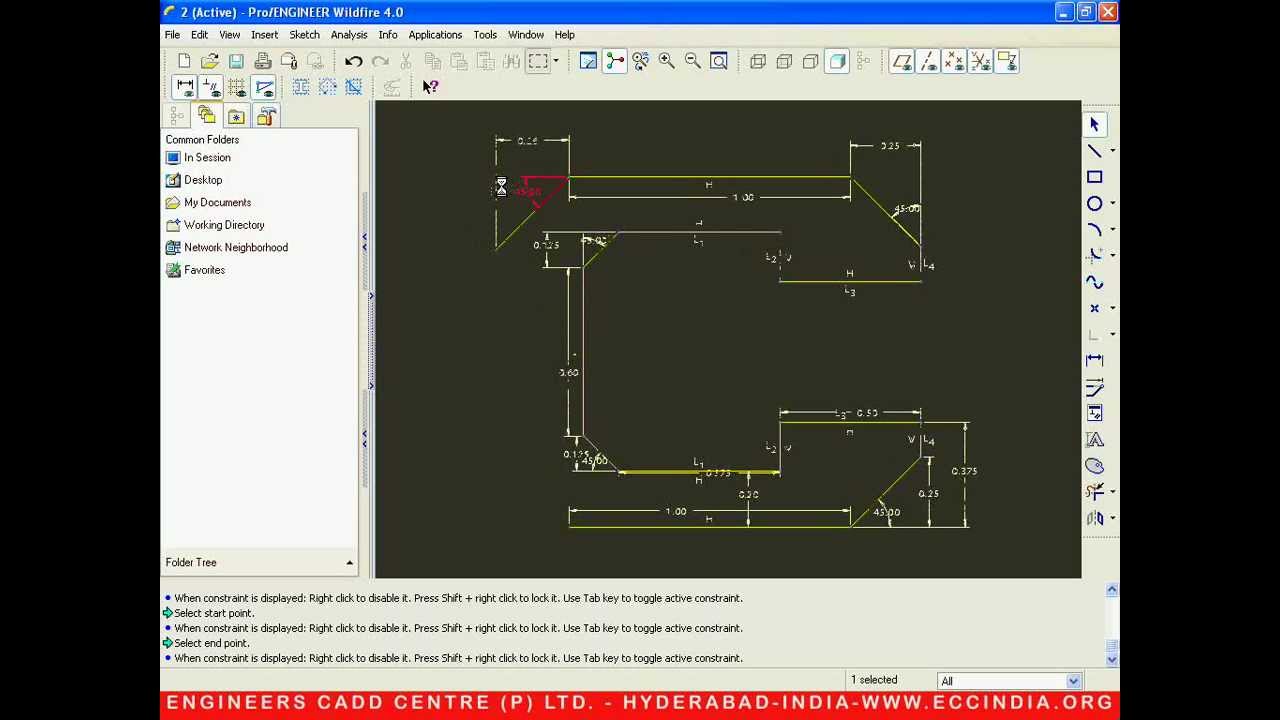Select the Modify dimensions tool
Image resolution: width=1280 pixels, height=720 pixels.
(1095, 387)
